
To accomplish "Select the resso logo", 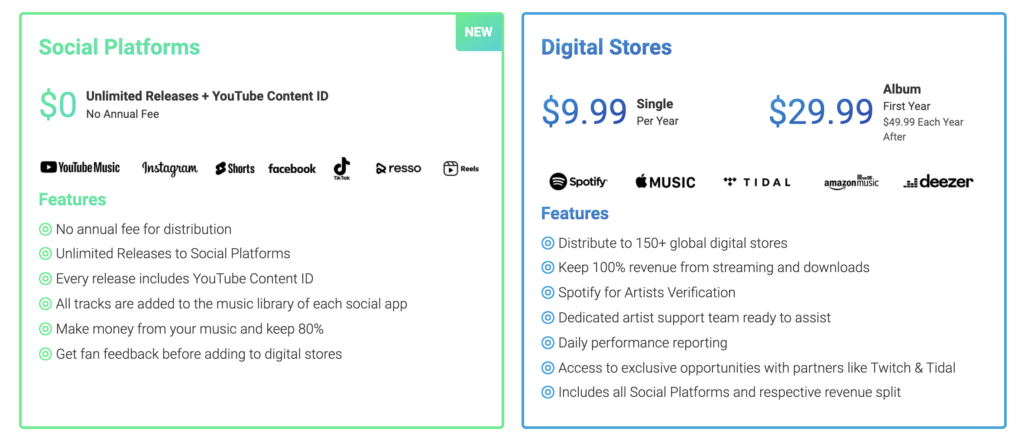I will [398, 168].
